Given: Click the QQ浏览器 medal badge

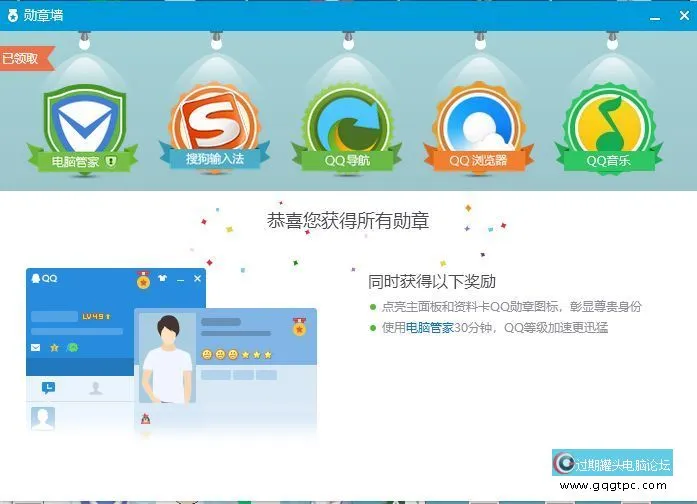Looking at the screenshot, I should (479, 128).
